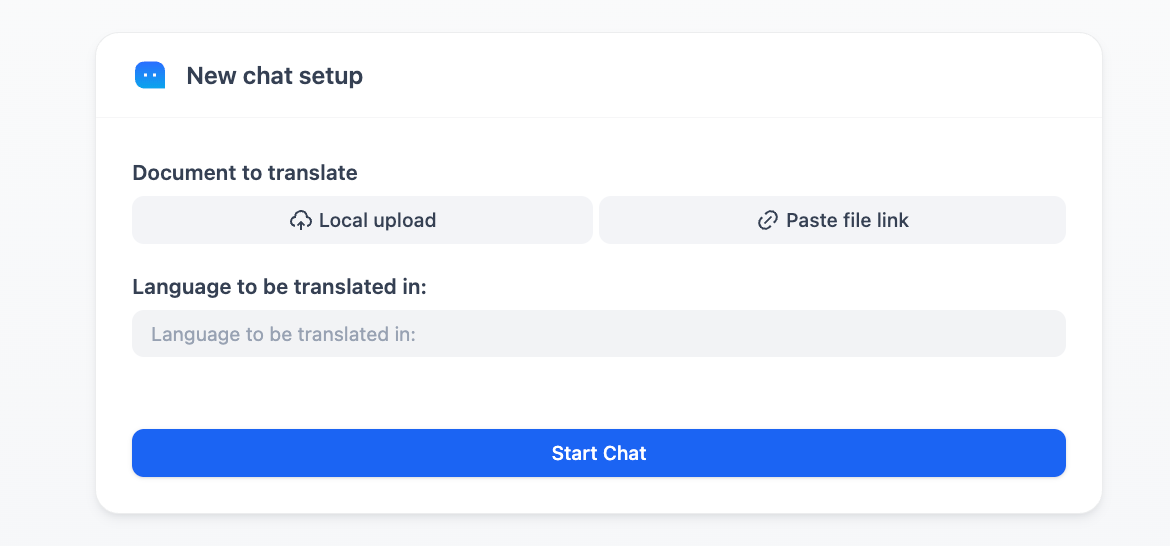This screenshot has width=1170, height=546.
Task: Open the file picker via the upload cloud
Action: coord(301,221)
